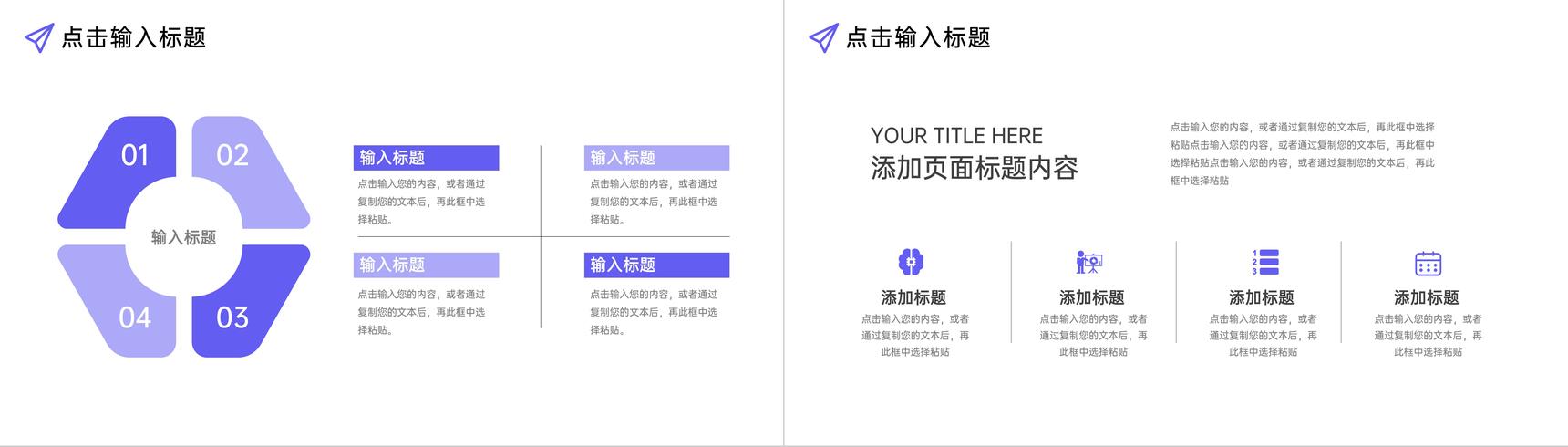Click the left slide title 点击输入标题
1568x447 pixels.
pyautogui.click(x=133, y=37)
